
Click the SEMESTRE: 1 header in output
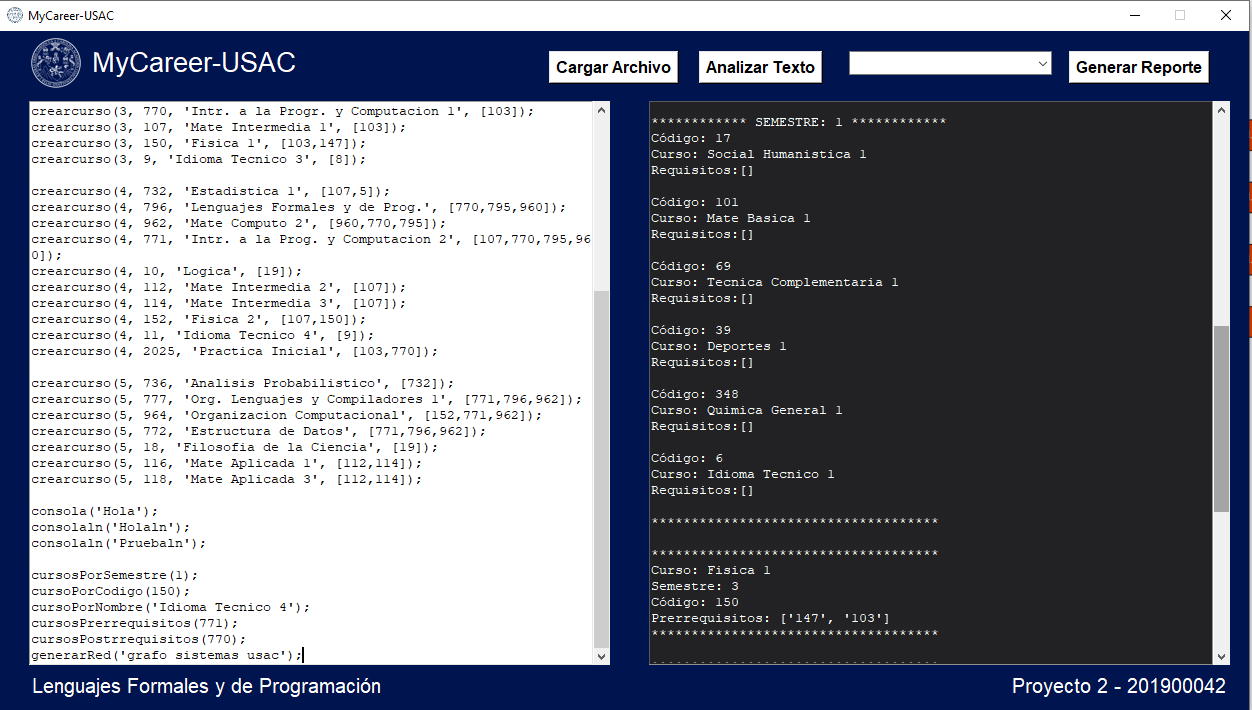[x=798, y=122]
